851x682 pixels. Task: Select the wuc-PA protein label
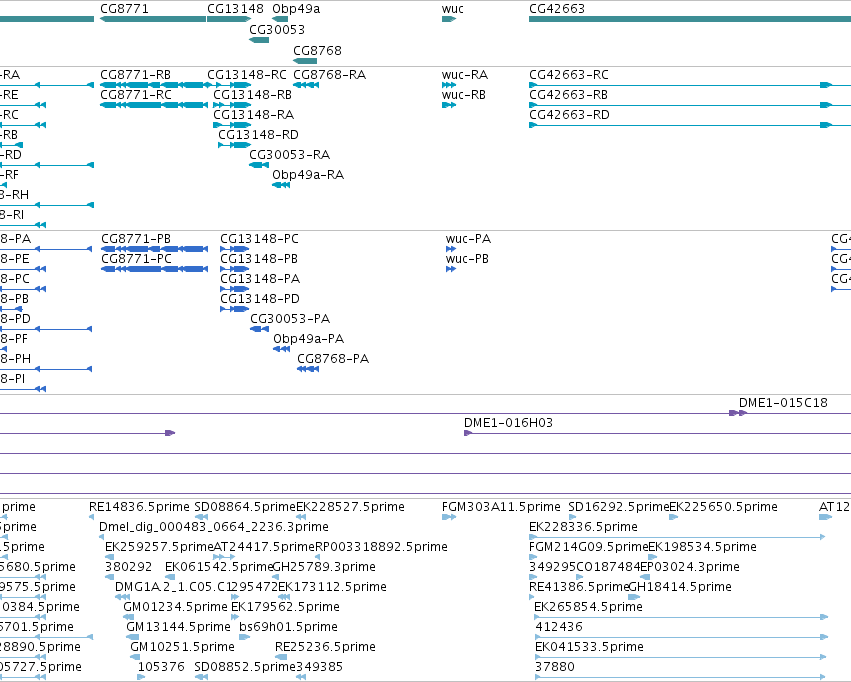tap(468, 239)
